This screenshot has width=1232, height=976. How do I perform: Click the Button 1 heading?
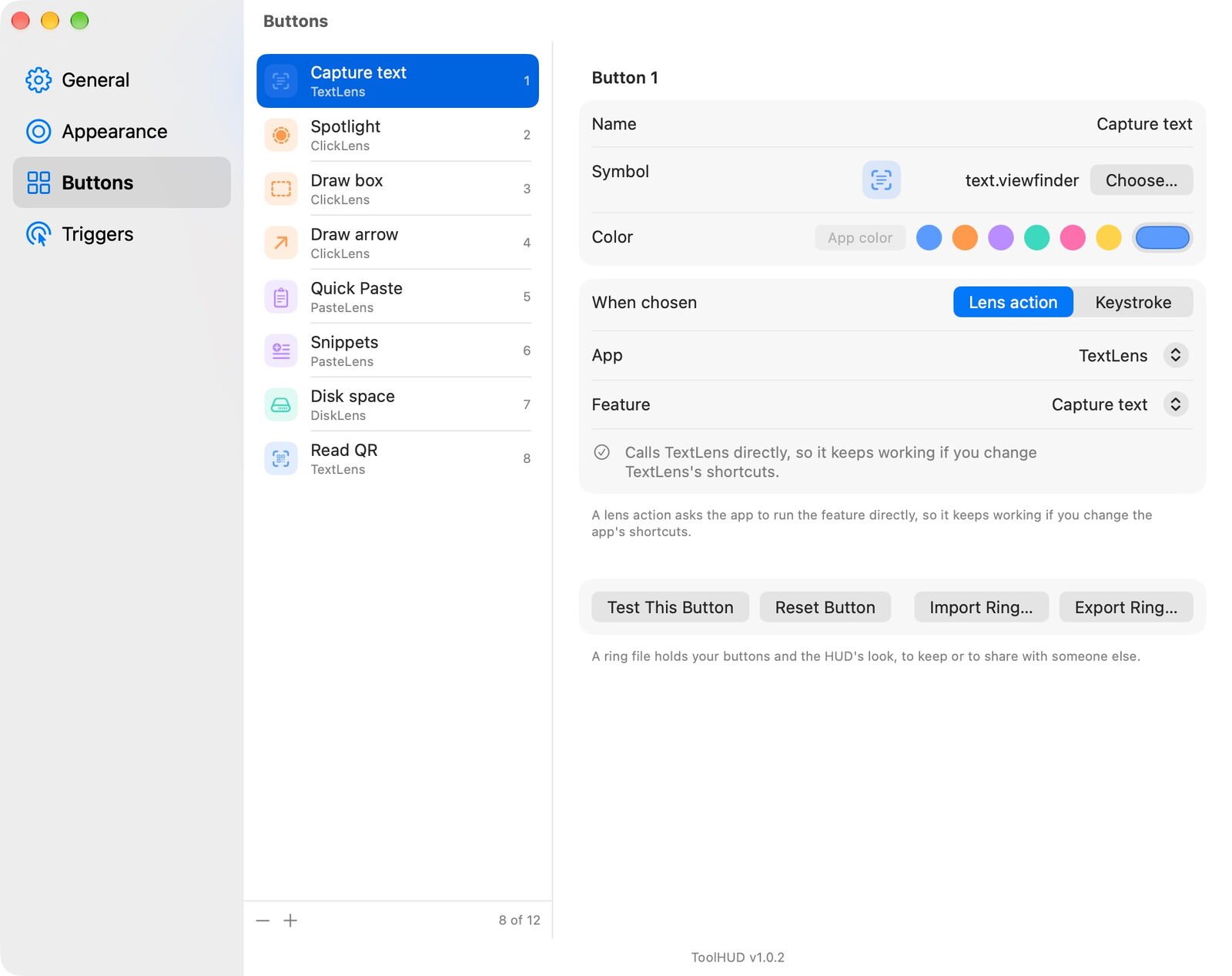624,78
